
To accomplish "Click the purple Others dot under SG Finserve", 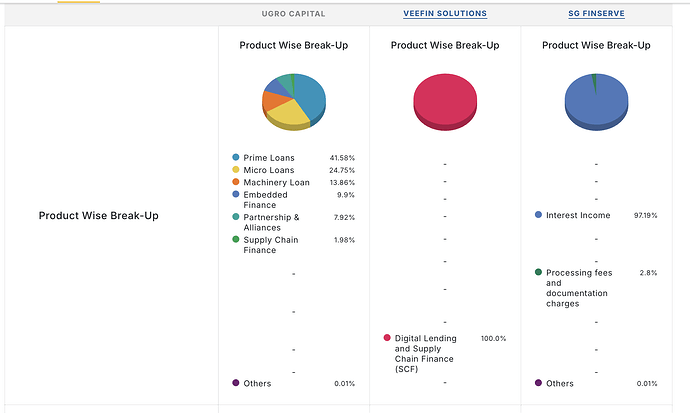I will pyautogui.click(x=538, y=383).
